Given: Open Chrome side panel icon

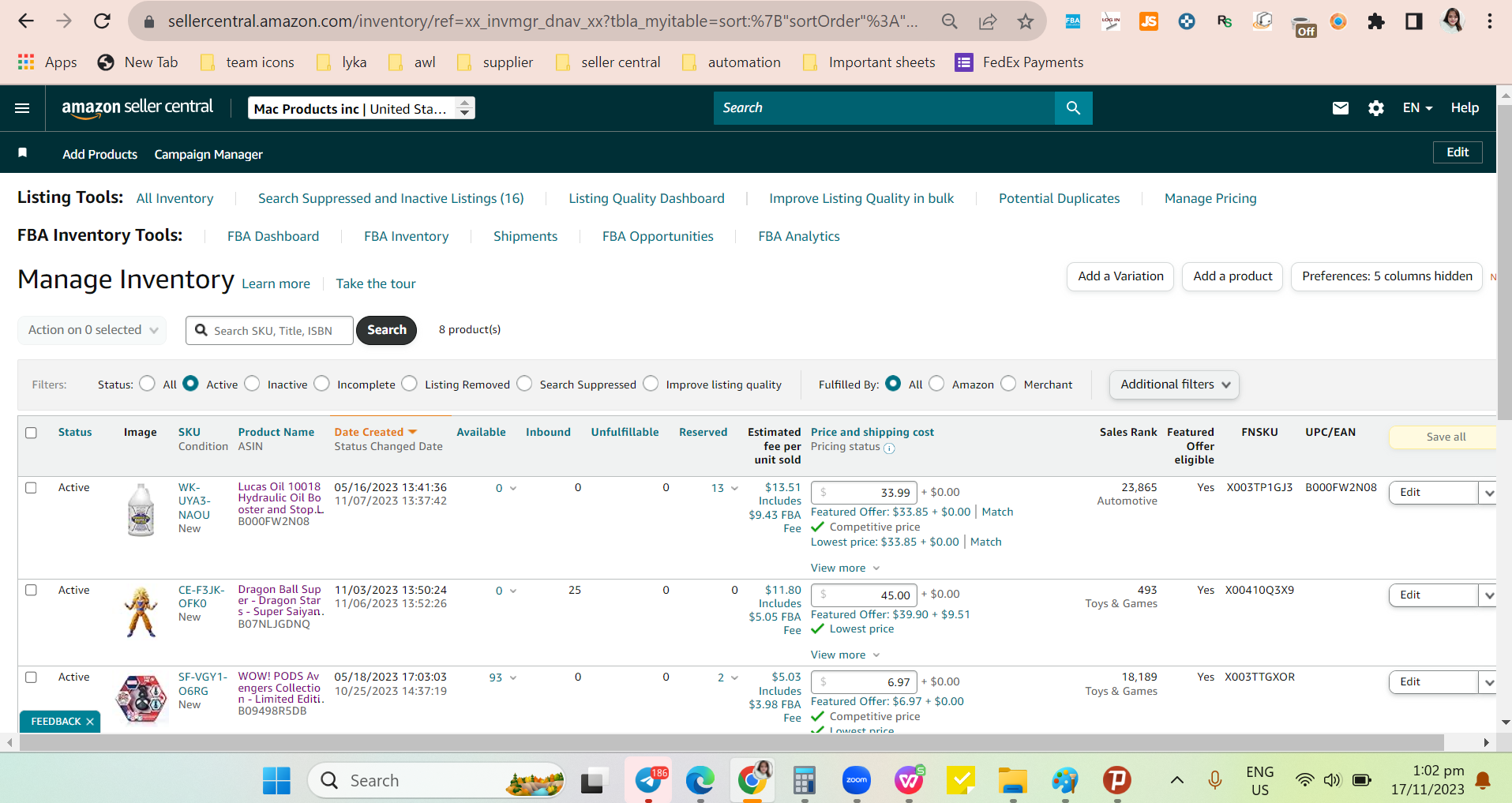Looking at the screenshot, I should tap(1414, 21).
